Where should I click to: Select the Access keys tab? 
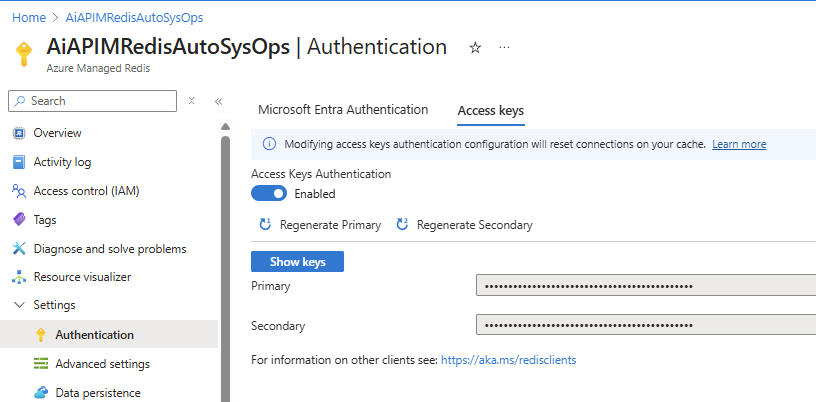click(491, 111)
